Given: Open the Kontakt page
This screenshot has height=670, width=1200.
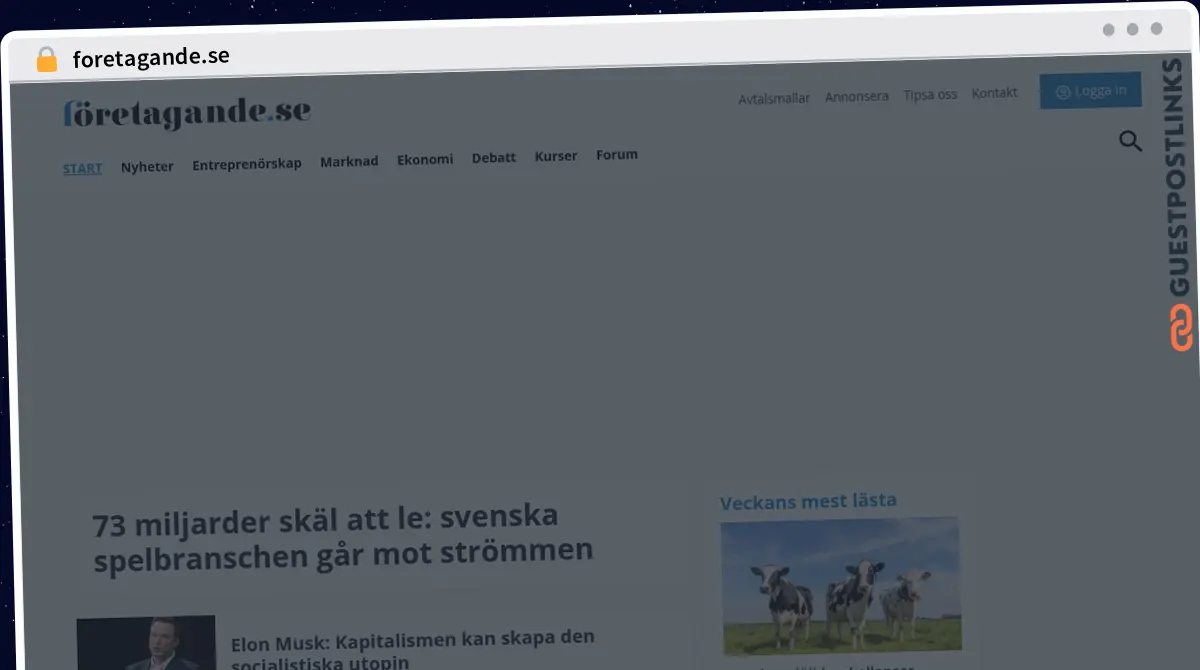Looking at the screenshot, I should 995,92.
